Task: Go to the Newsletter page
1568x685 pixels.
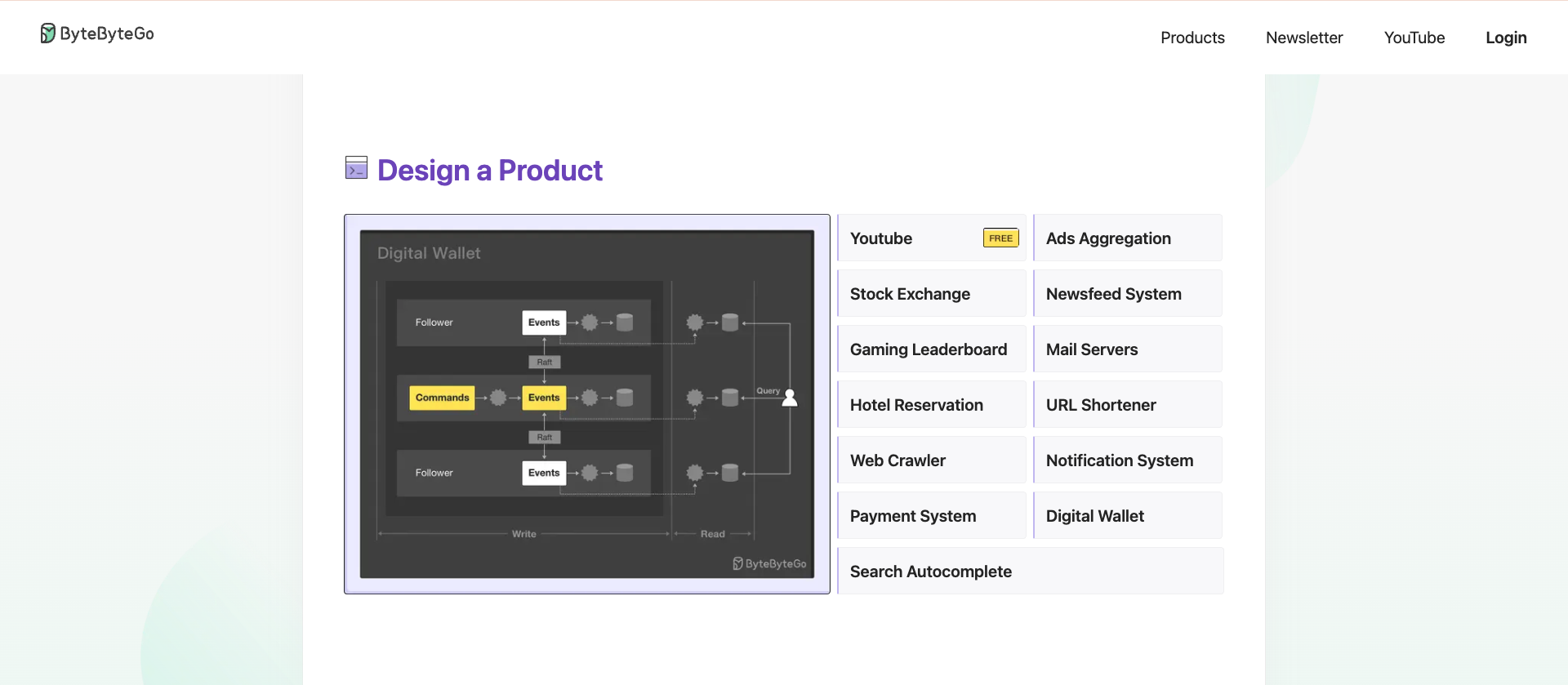Action: 1304,38
